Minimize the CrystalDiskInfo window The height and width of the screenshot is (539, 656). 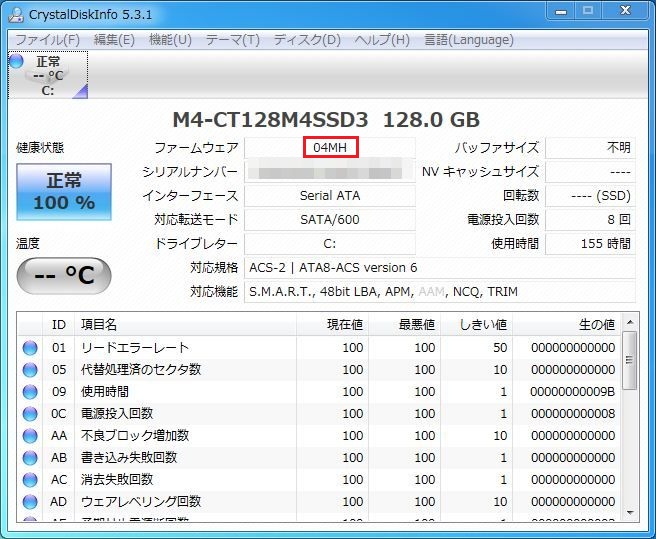tap(561, 12)
